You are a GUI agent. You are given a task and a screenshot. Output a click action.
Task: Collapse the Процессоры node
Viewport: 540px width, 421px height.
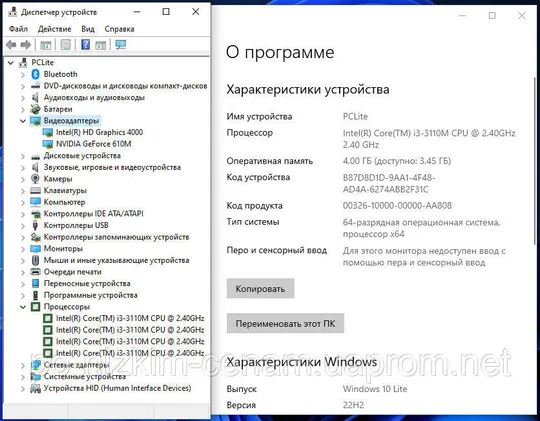pos(23,307)
